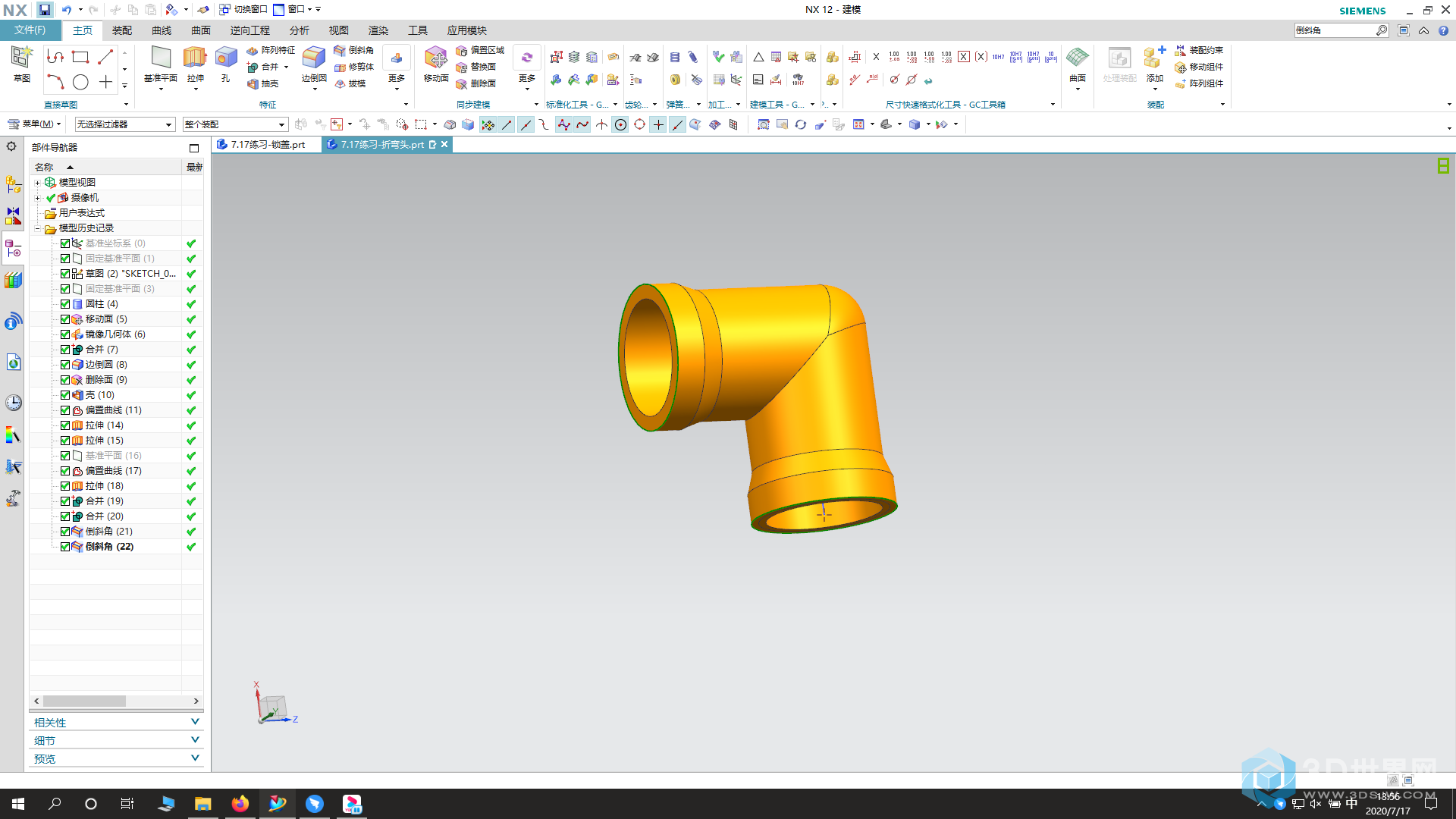The height and width of the screenshot is (819, 1456).
Task: Select the arc sketch tool
Action: click(55, 82)
